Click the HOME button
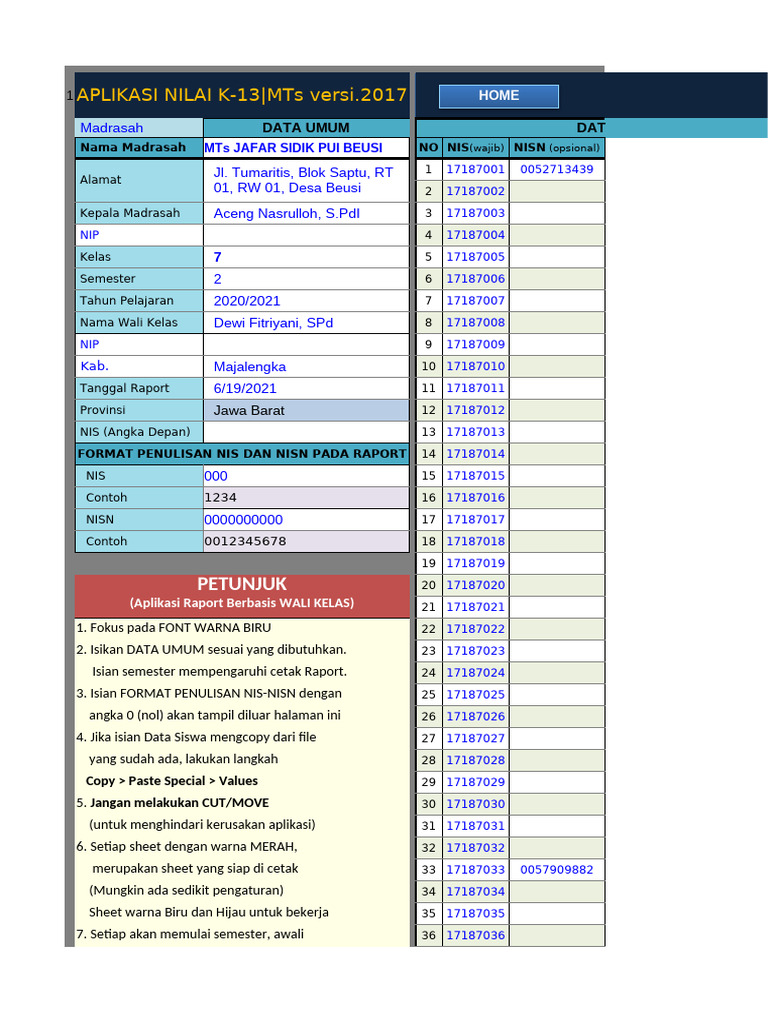Screen dimensions: 768x1024 [x=498, y=96]
